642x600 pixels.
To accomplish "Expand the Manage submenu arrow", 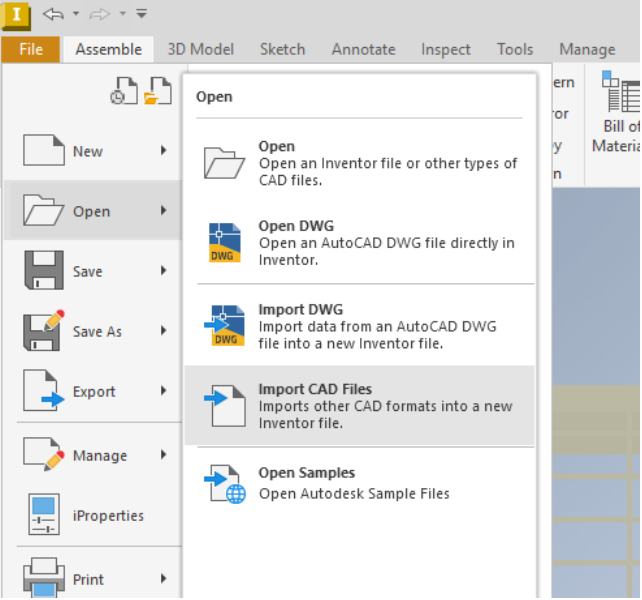I will (x=164, y=454).
